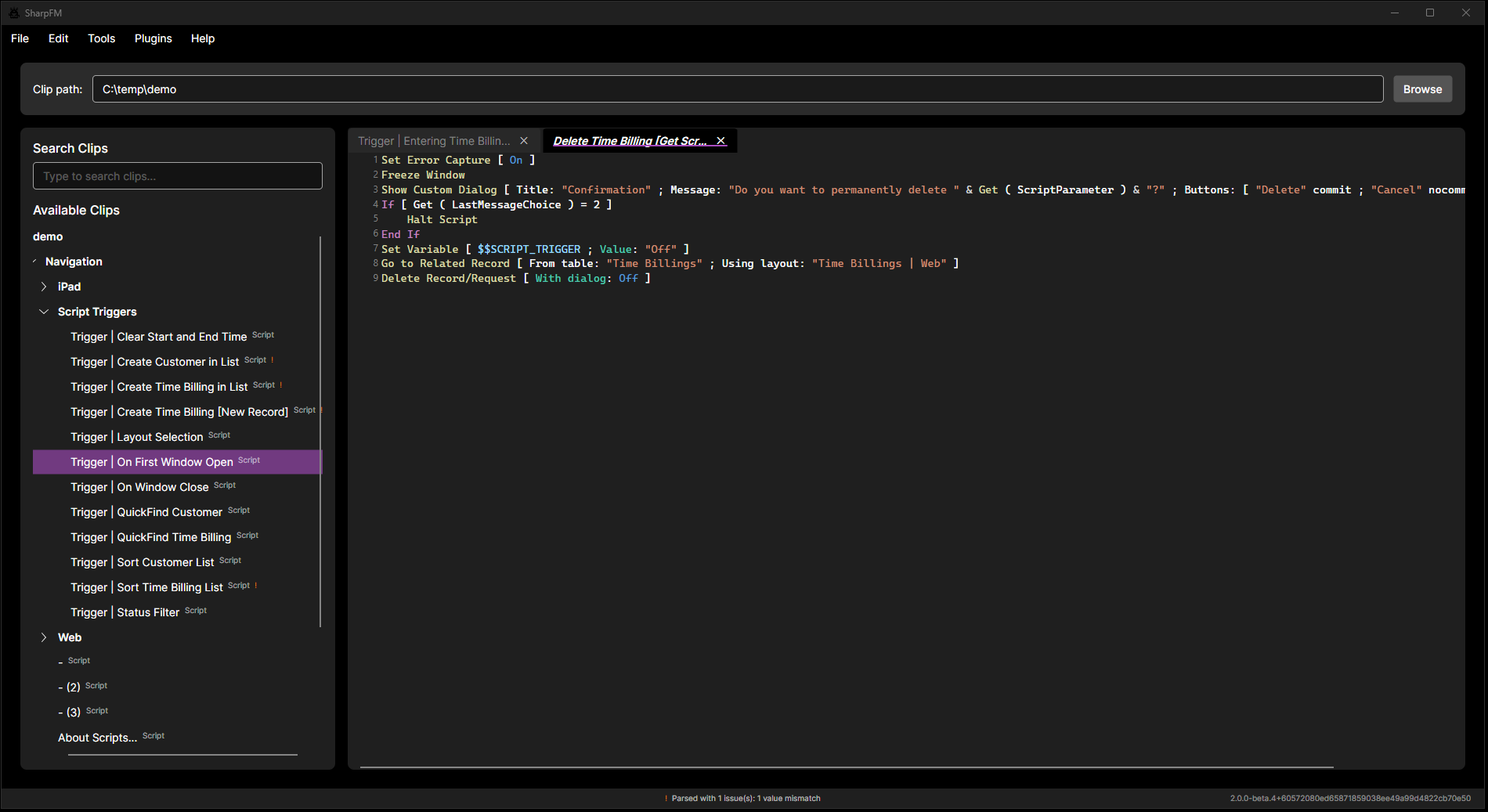Click the status bar parse warning icon
The height and width of the screenshot is (812, 1488).
click(x=666, y=799)
